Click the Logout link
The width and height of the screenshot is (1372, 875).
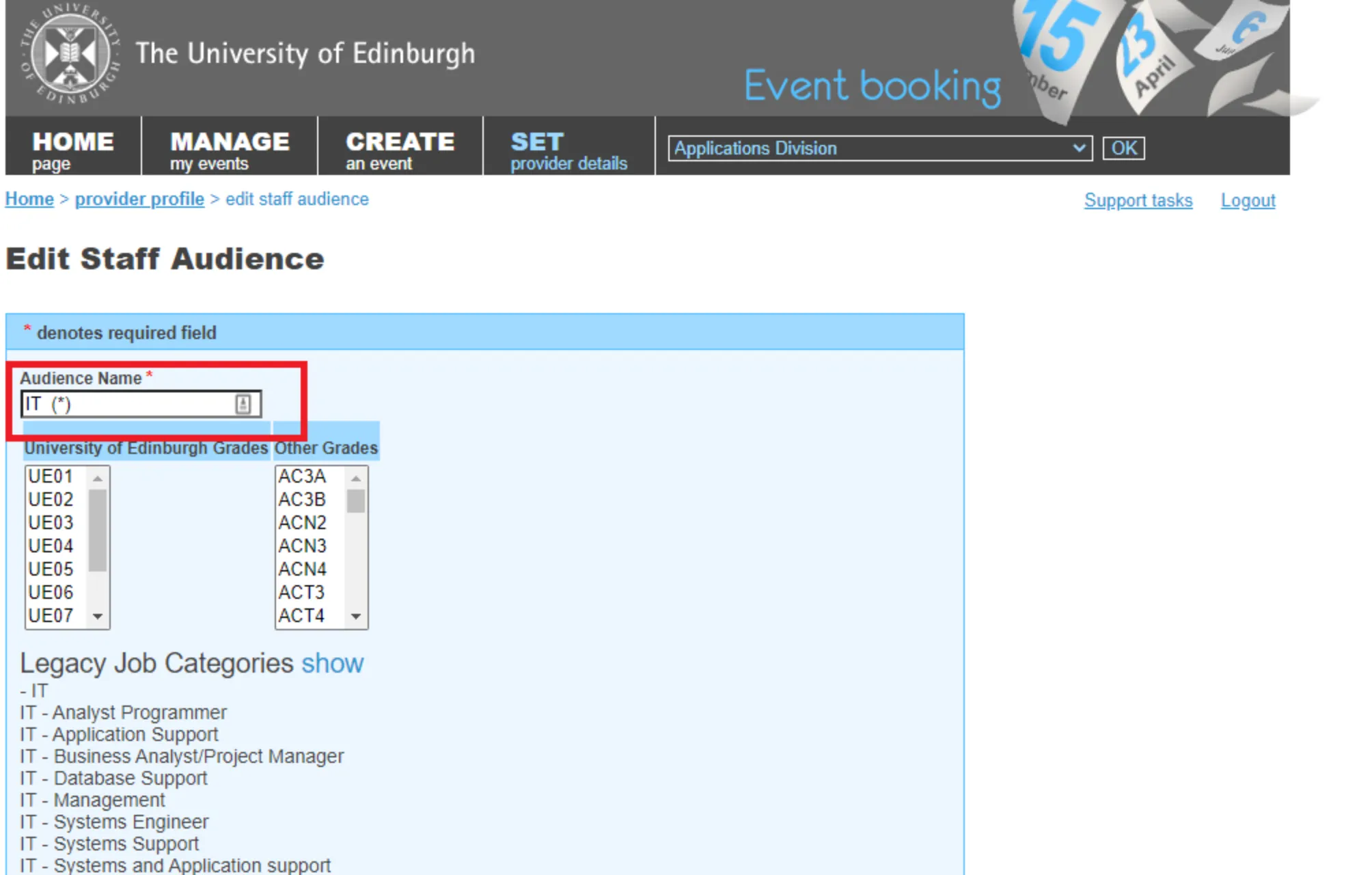(x=1248, y=200)
